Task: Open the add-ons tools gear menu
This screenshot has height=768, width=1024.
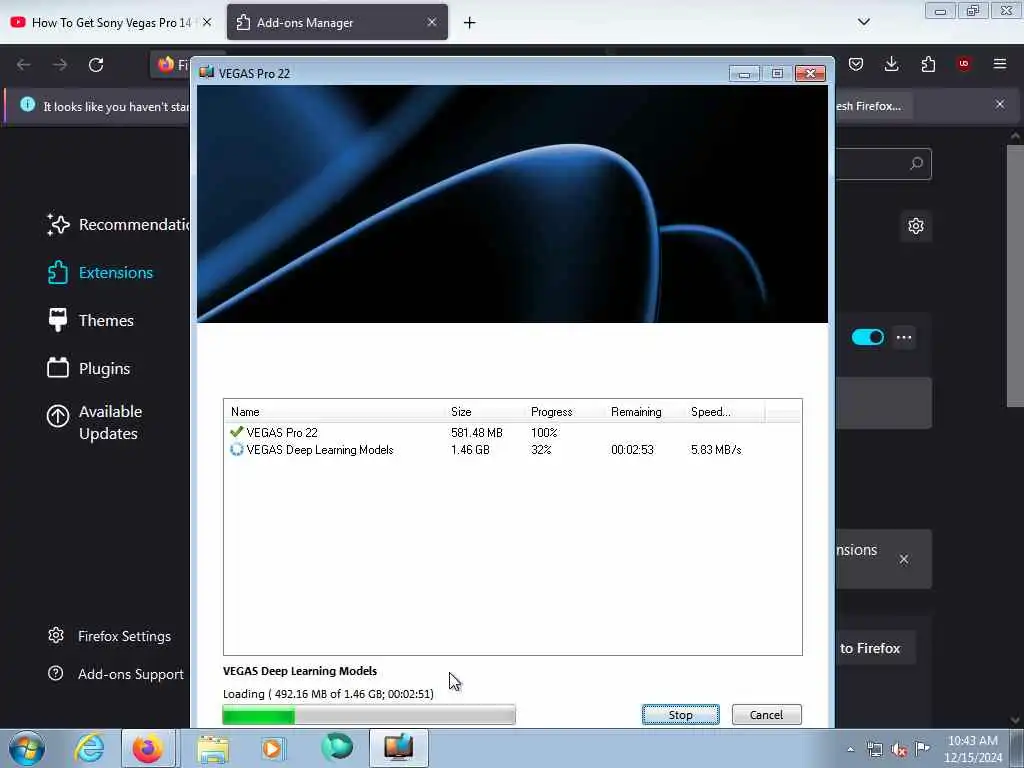Action: tap(916, 226)
